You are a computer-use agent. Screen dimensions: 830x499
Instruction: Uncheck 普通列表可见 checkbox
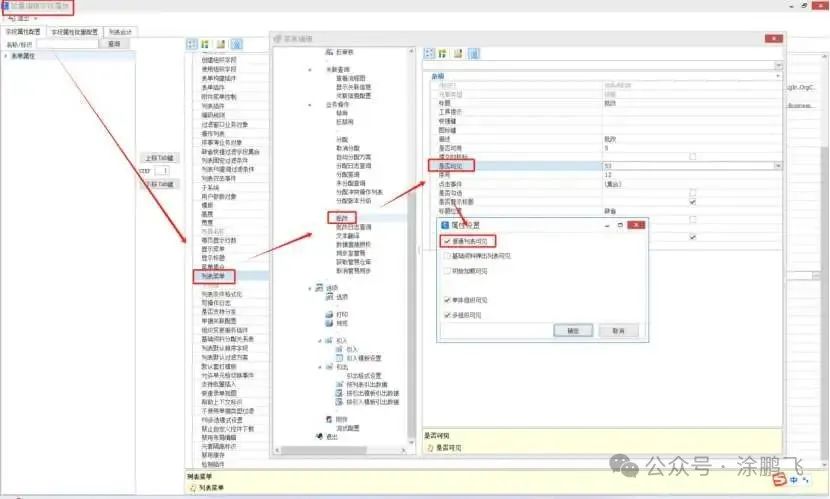tap(447, 241)
